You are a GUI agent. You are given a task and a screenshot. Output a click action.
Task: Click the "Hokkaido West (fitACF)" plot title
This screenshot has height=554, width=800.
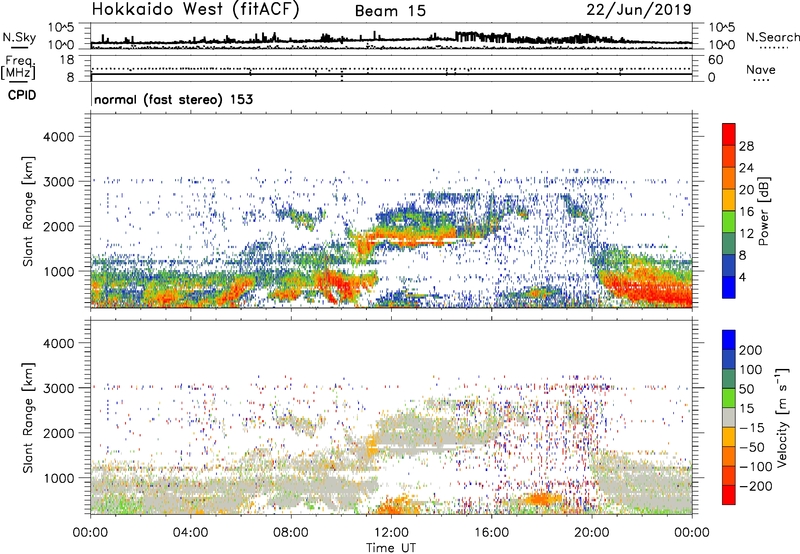click(x=195, y=9)
